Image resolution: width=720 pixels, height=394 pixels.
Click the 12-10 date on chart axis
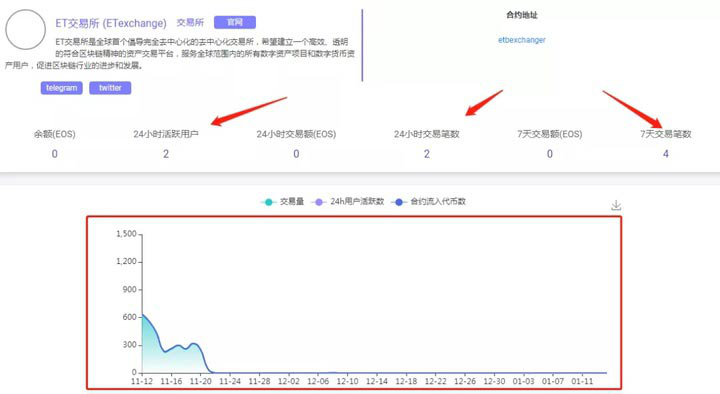[347, 381]
